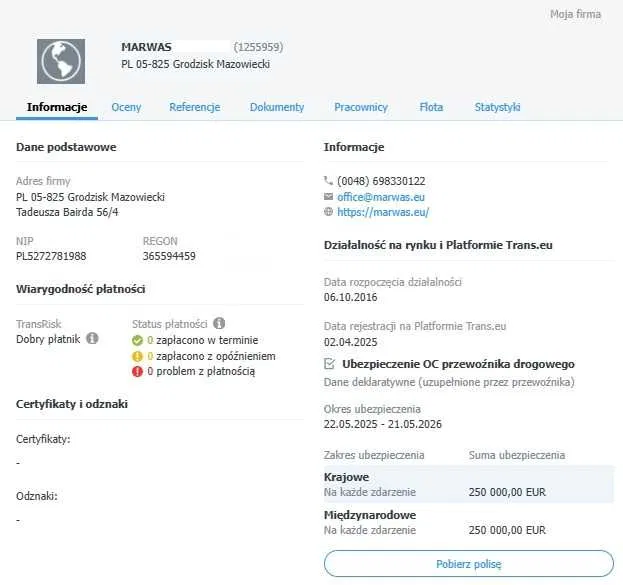Show the Flota tab
This screenshot has height=585, width=623.
point(431,107)
